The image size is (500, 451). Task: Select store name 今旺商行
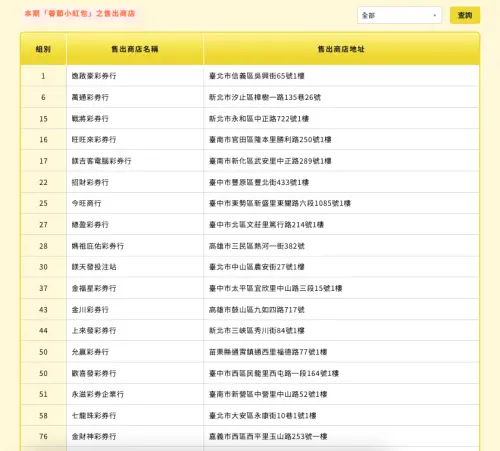click(86, 203)
